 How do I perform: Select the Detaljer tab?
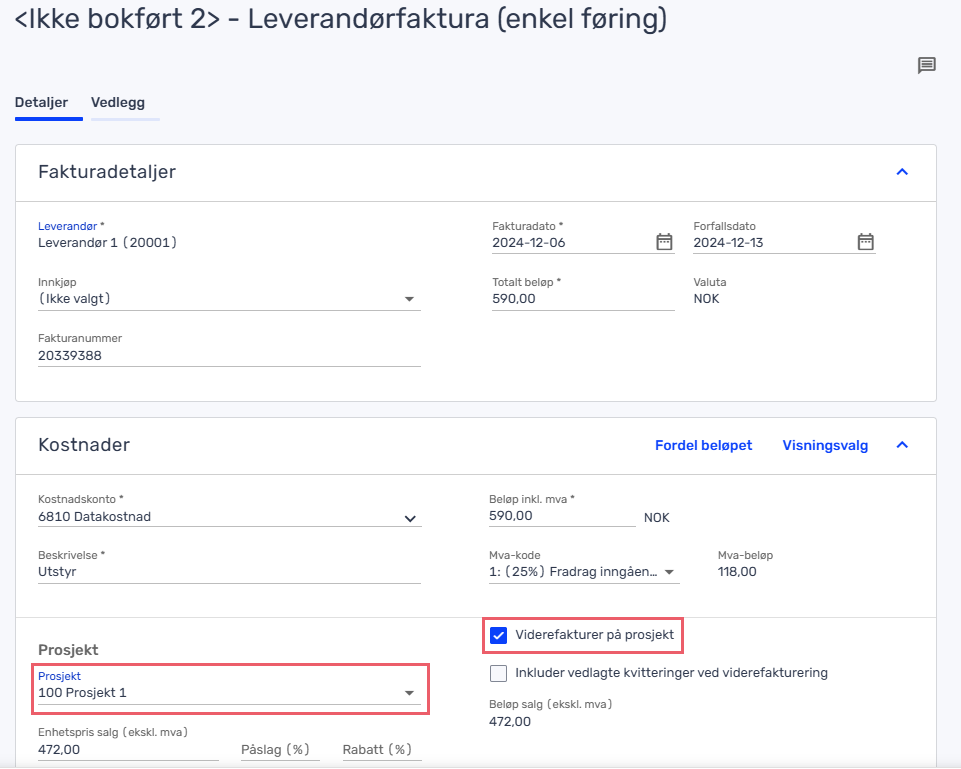pyautogui.click(x=42, y=102)
